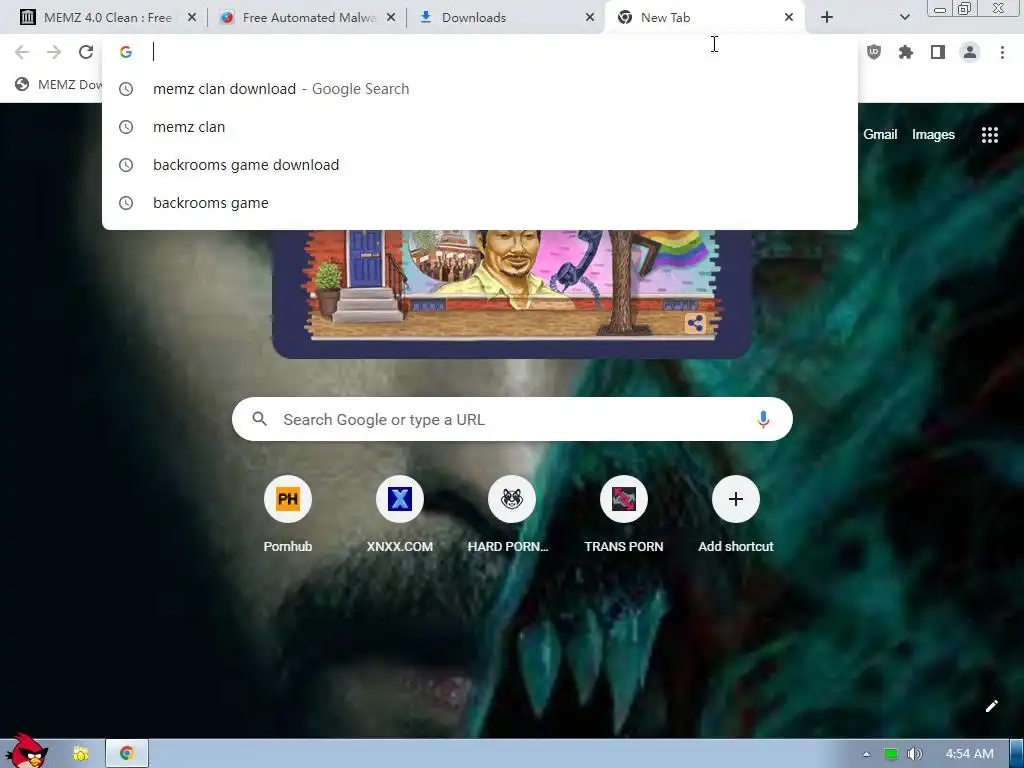Open a new browser tab with plus button
Image resolution: width=1024 pixels, height=768 pixels.
click(827, 18)
